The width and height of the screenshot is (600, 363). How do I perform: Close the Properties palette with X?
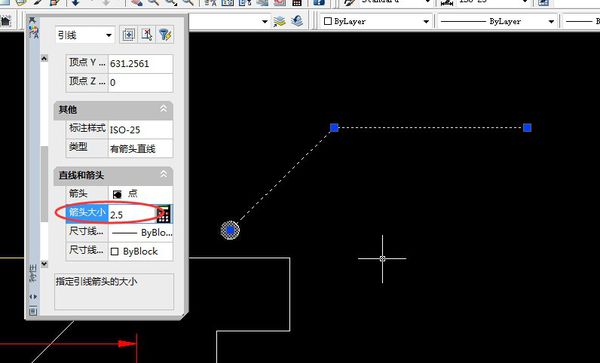click(32, 20)
